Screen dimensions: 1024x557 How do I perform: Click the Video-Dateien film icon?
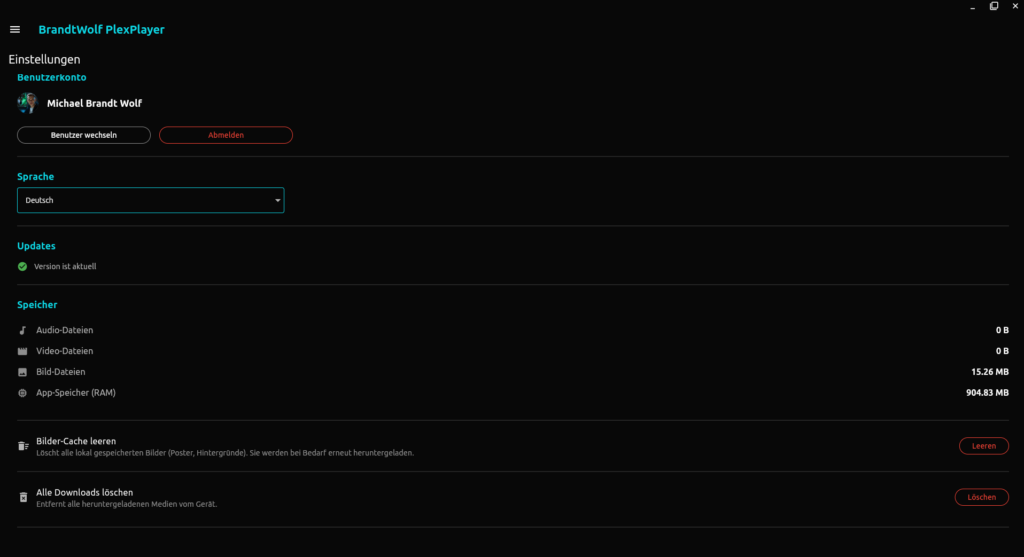click(23, 351)
